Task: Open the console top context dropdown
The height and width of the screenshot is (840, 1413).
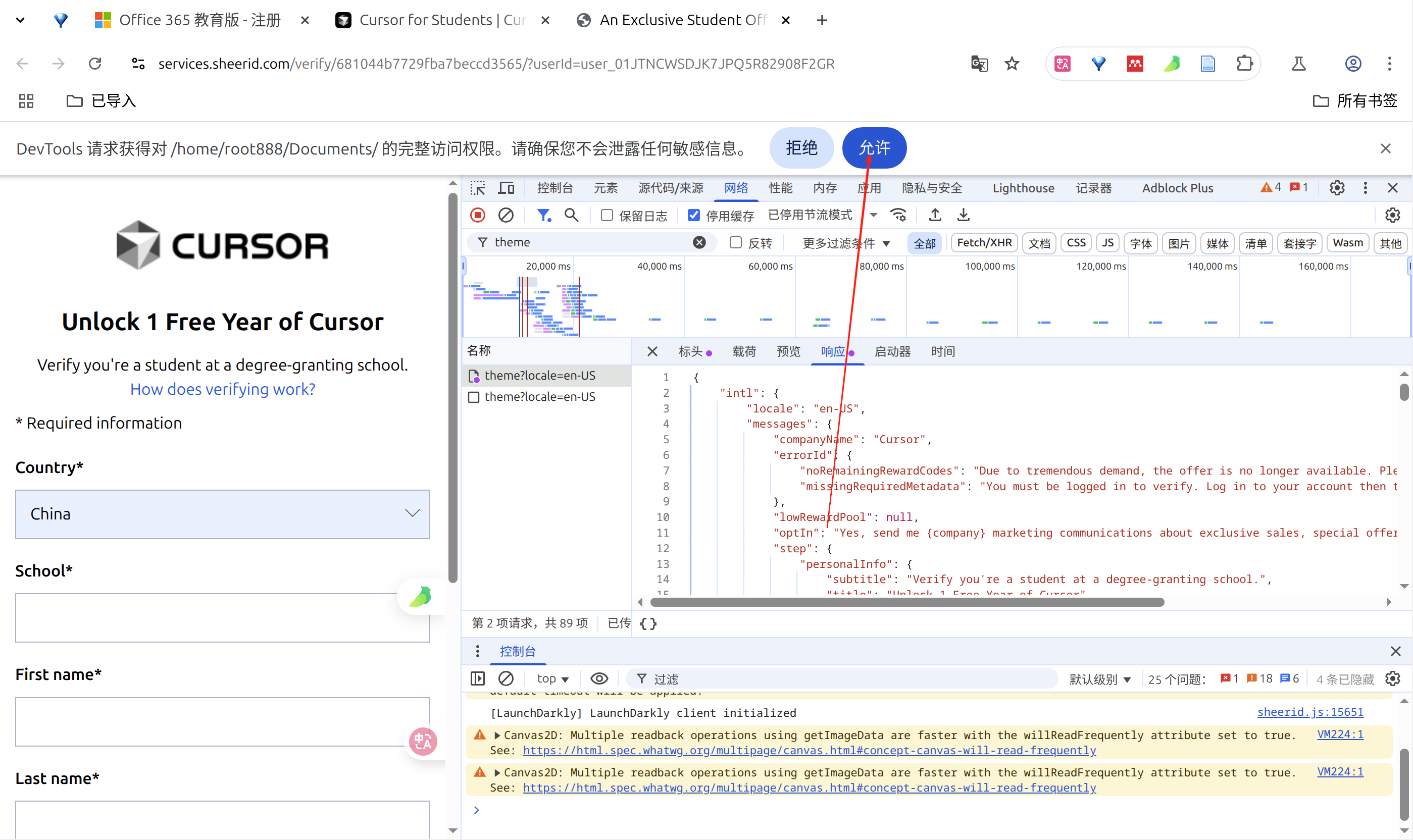Action: (x=552, y=678)
